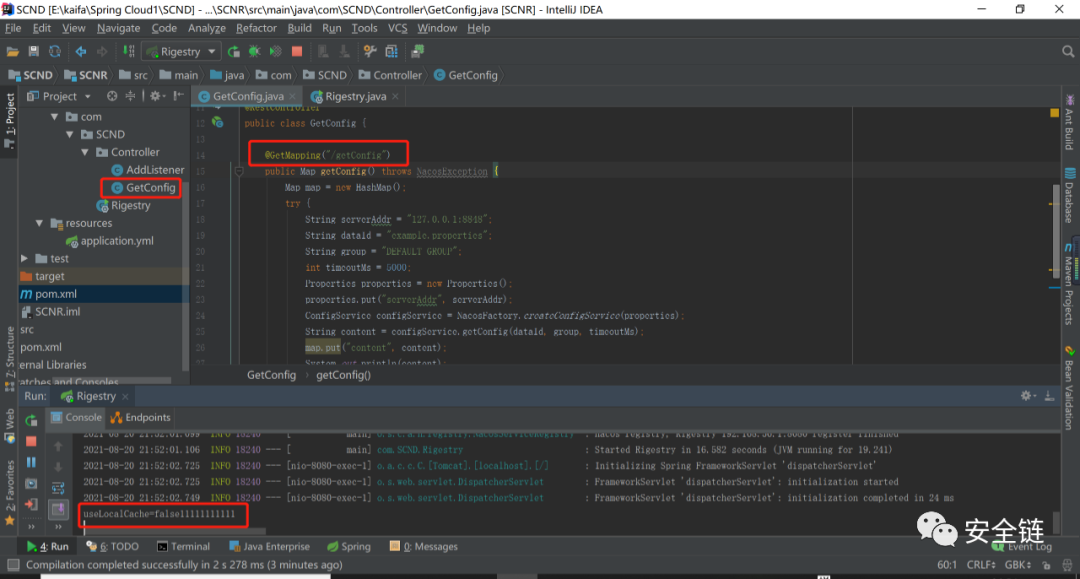Open Run panel settings gear
Screen dimensions: 1080x579
pyautogui.click(x=1027, y=396)
